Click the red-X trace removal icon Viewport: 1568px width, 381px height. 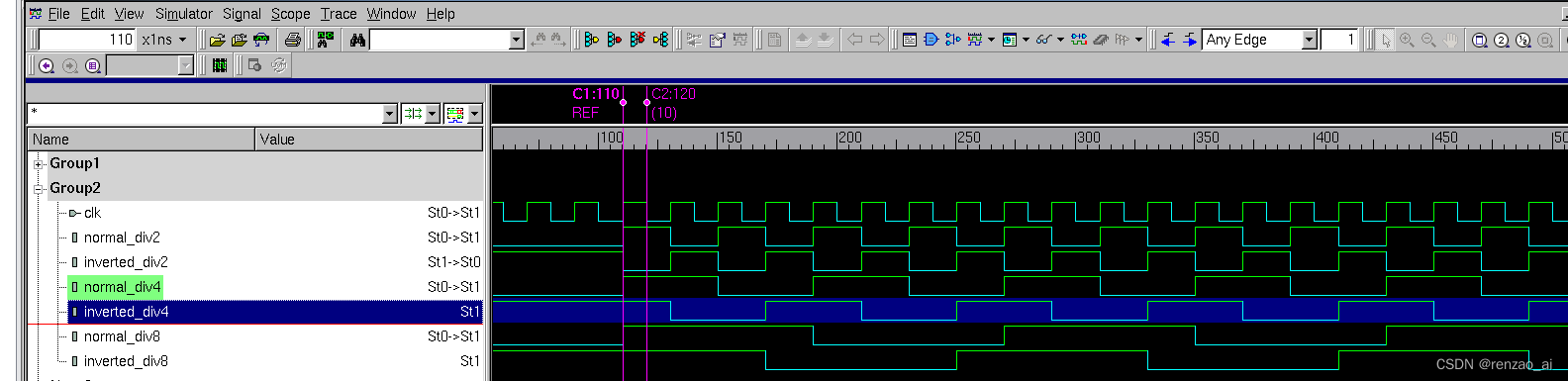[637, 40]
